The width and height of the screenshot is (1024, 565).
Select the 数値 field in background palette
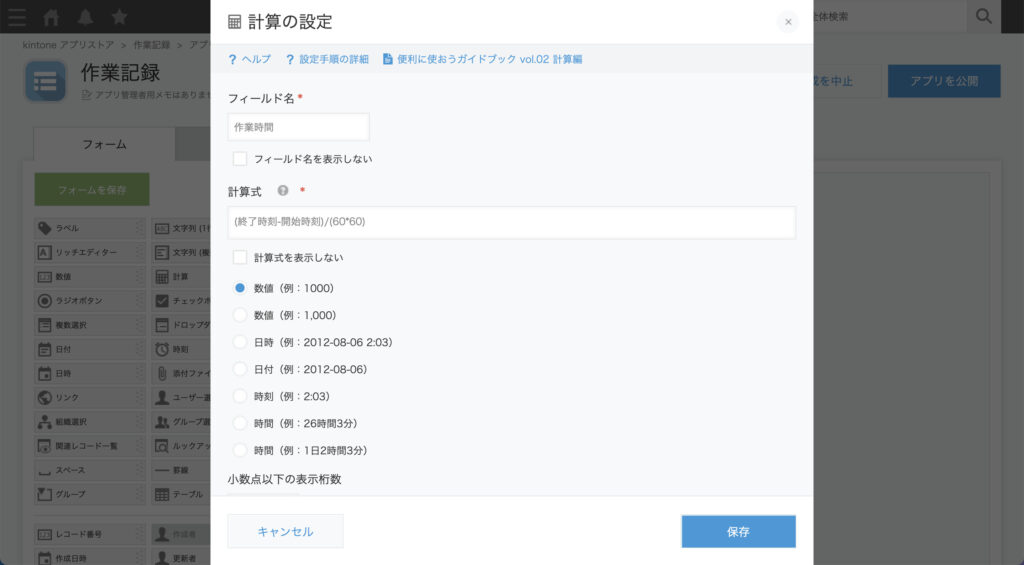click(90, 276)
